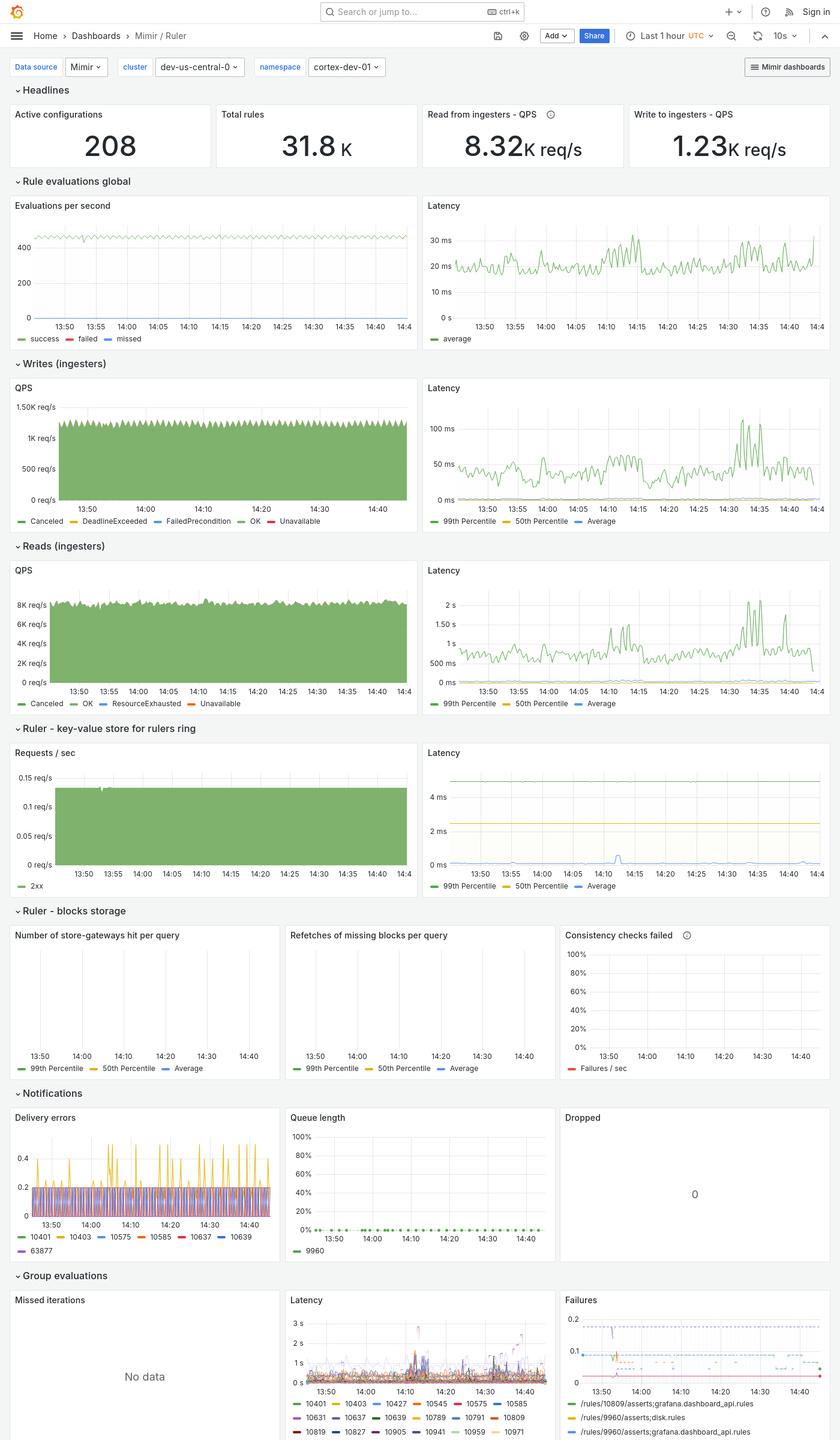Collapse the top toolbar chevron icon
The image size is (840, 1440).
tap(825, 36)
